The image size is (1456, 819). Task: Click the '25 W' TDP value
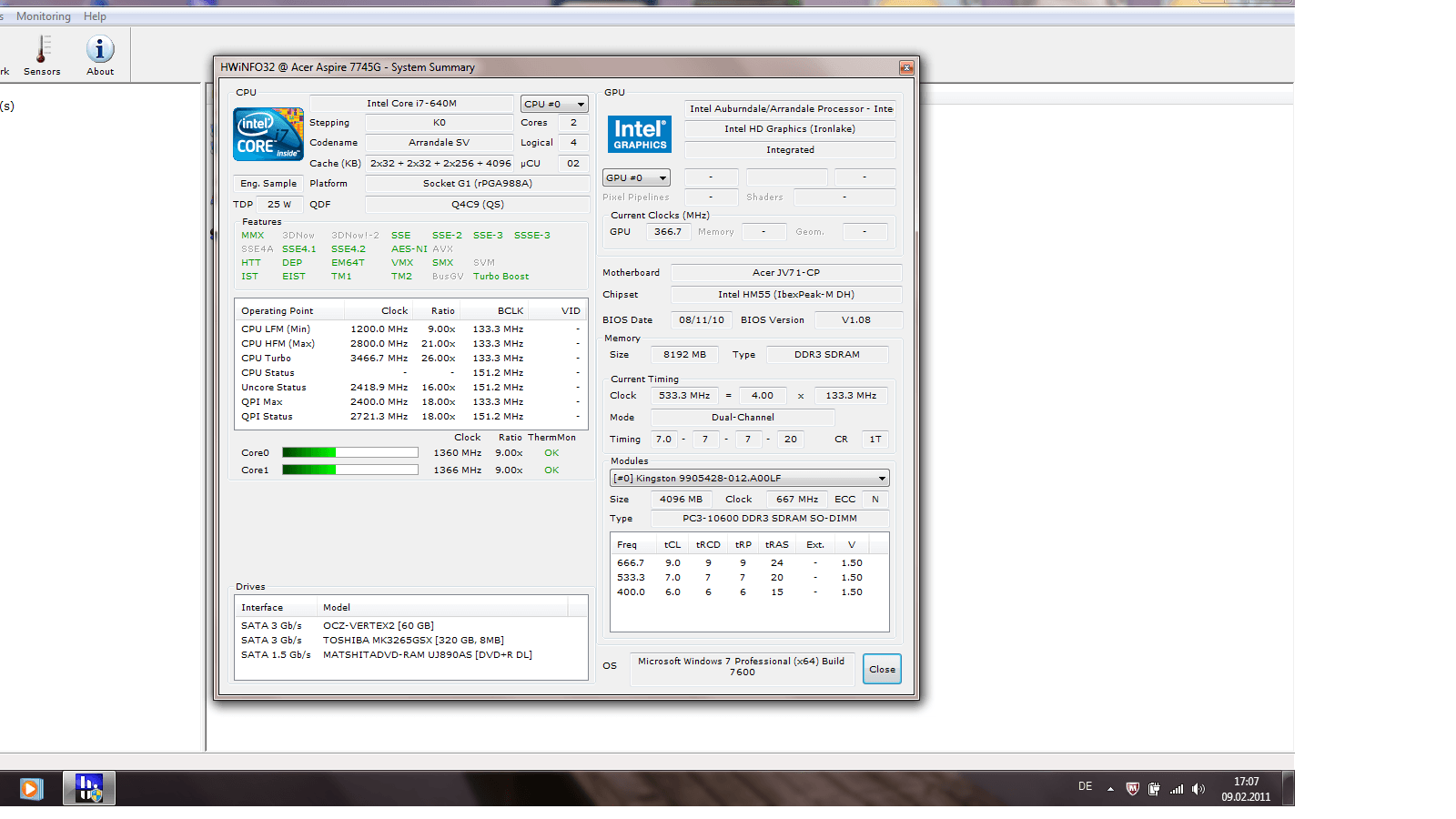click(279, 205)
